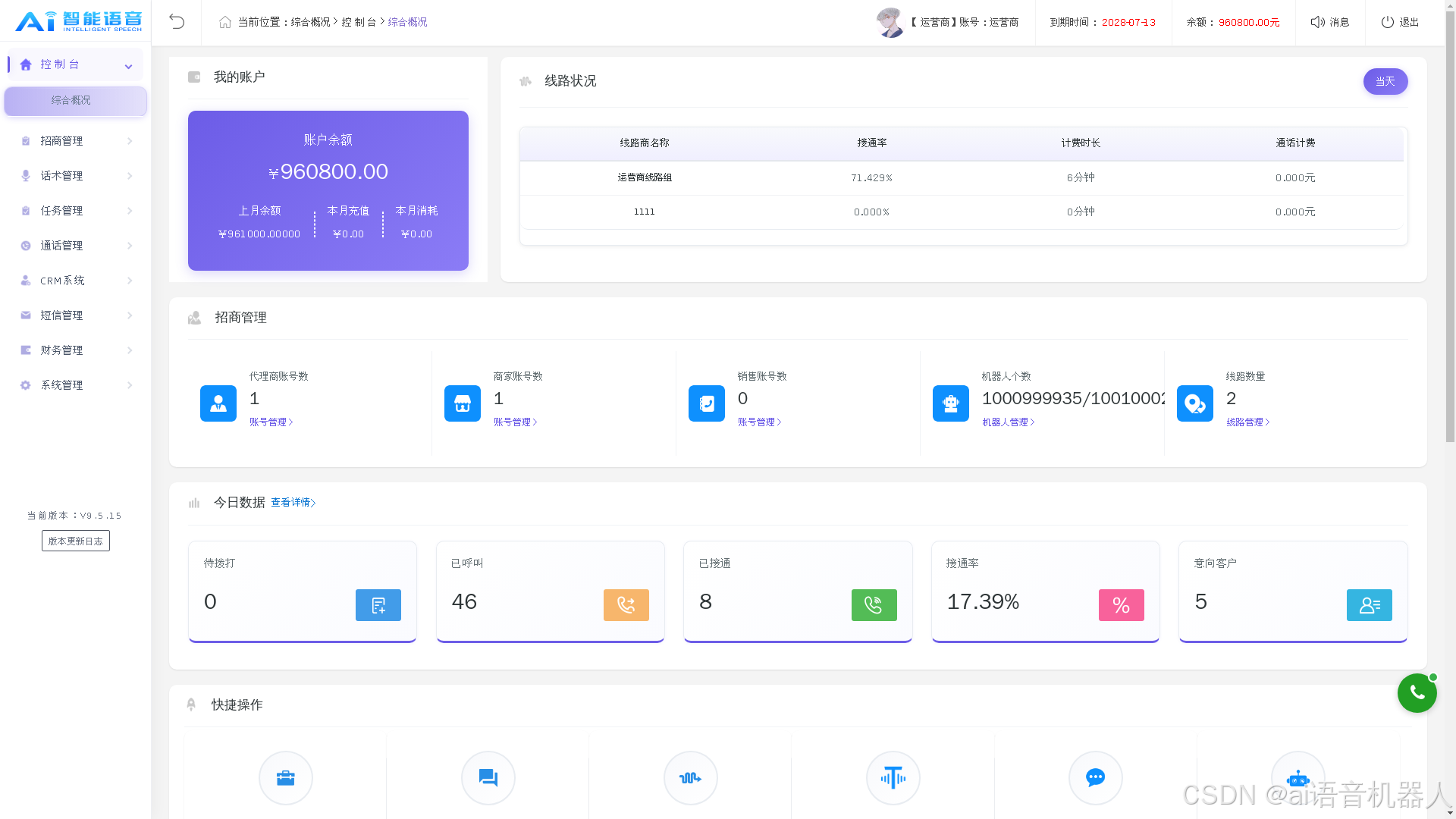Viewport: 1456px width, 819px height.
Task: Expand 通话管理 in the sidebar
Action: pos(75,246)
